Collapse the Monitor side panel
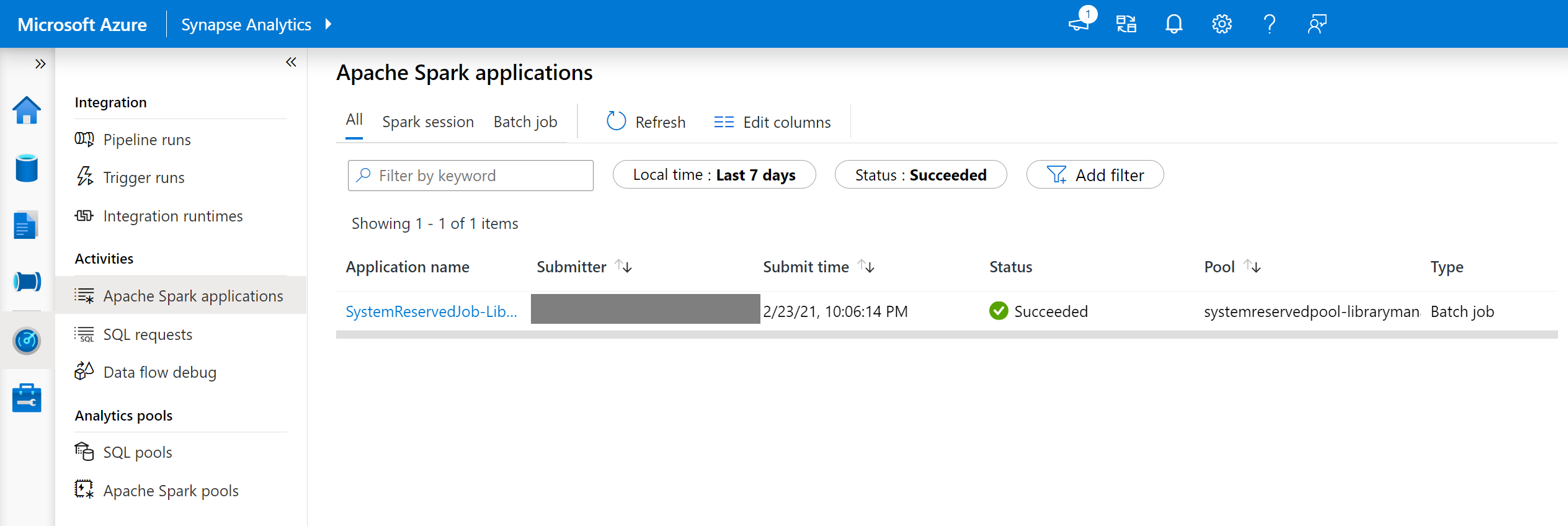The image size is (1568, 526). pos(291,62)
